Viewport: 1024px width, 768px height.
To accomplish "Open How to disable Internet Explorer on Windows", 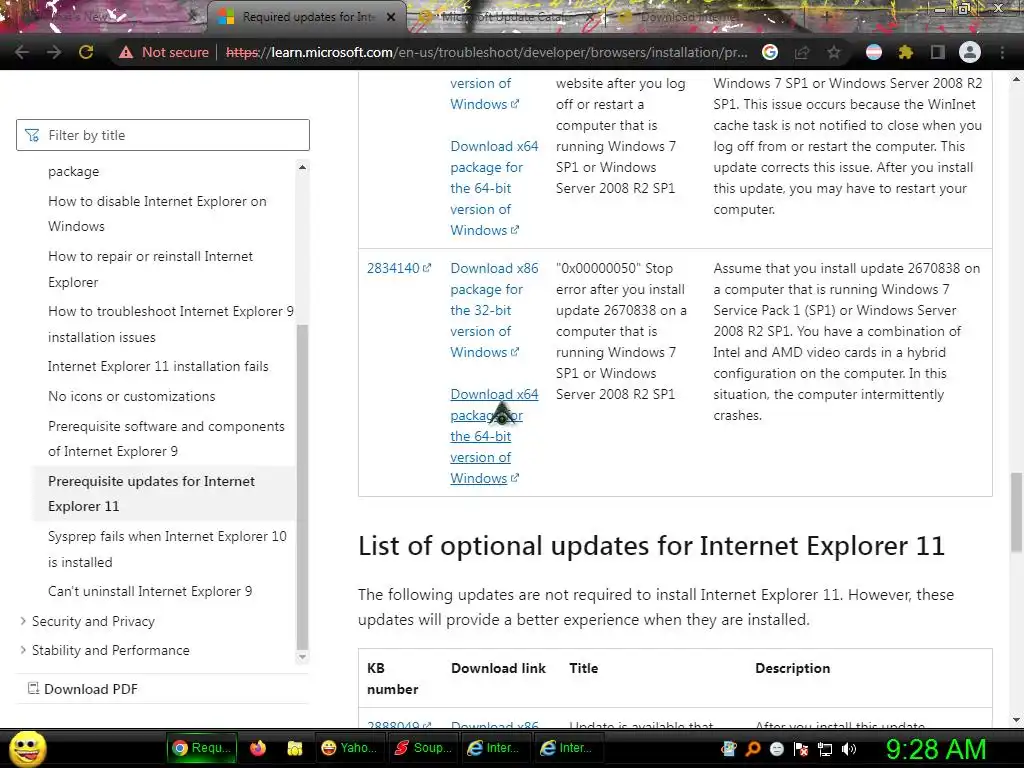I will [x=157, y=214].
